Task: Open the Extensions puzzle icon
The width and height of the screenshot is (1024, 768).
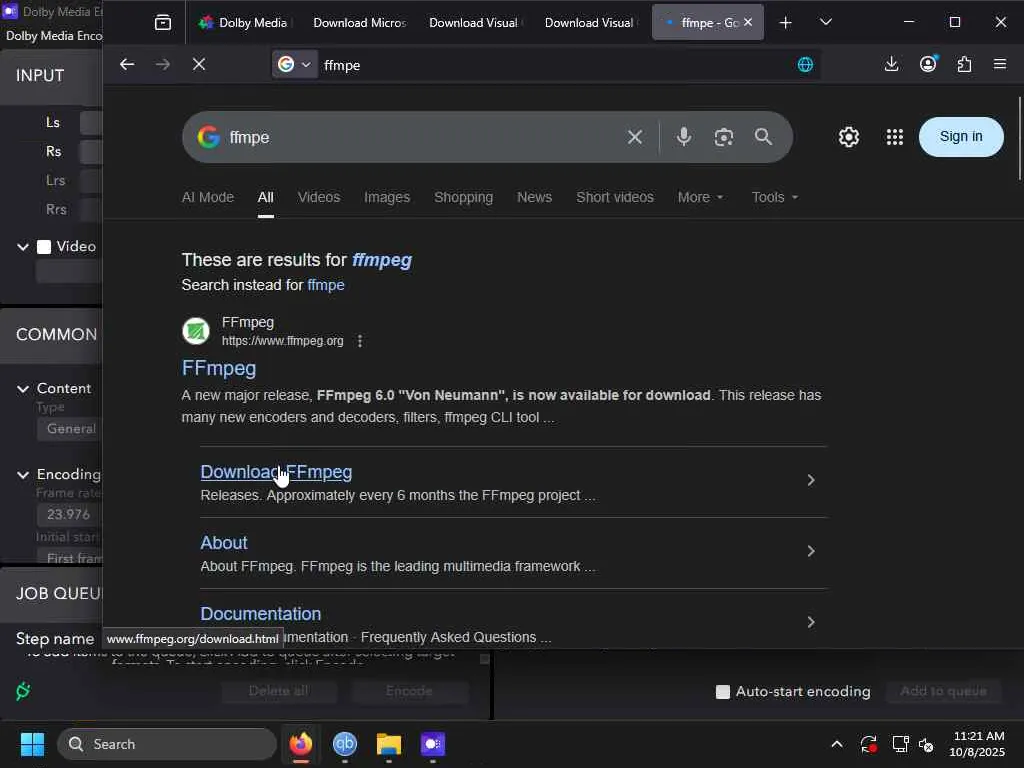Action: point(965,64)
